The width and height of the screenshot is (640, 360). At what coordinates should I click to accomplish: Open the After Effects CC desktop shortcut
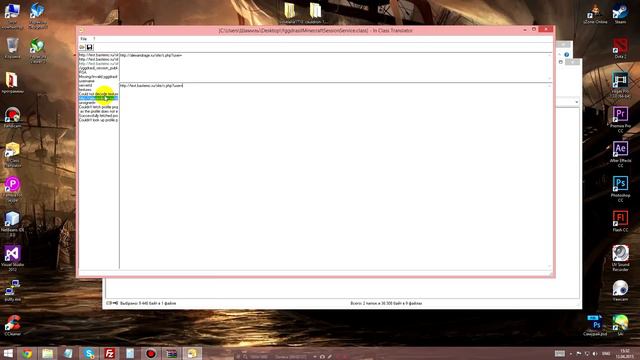pyautogui.click(x=620, y=154)
